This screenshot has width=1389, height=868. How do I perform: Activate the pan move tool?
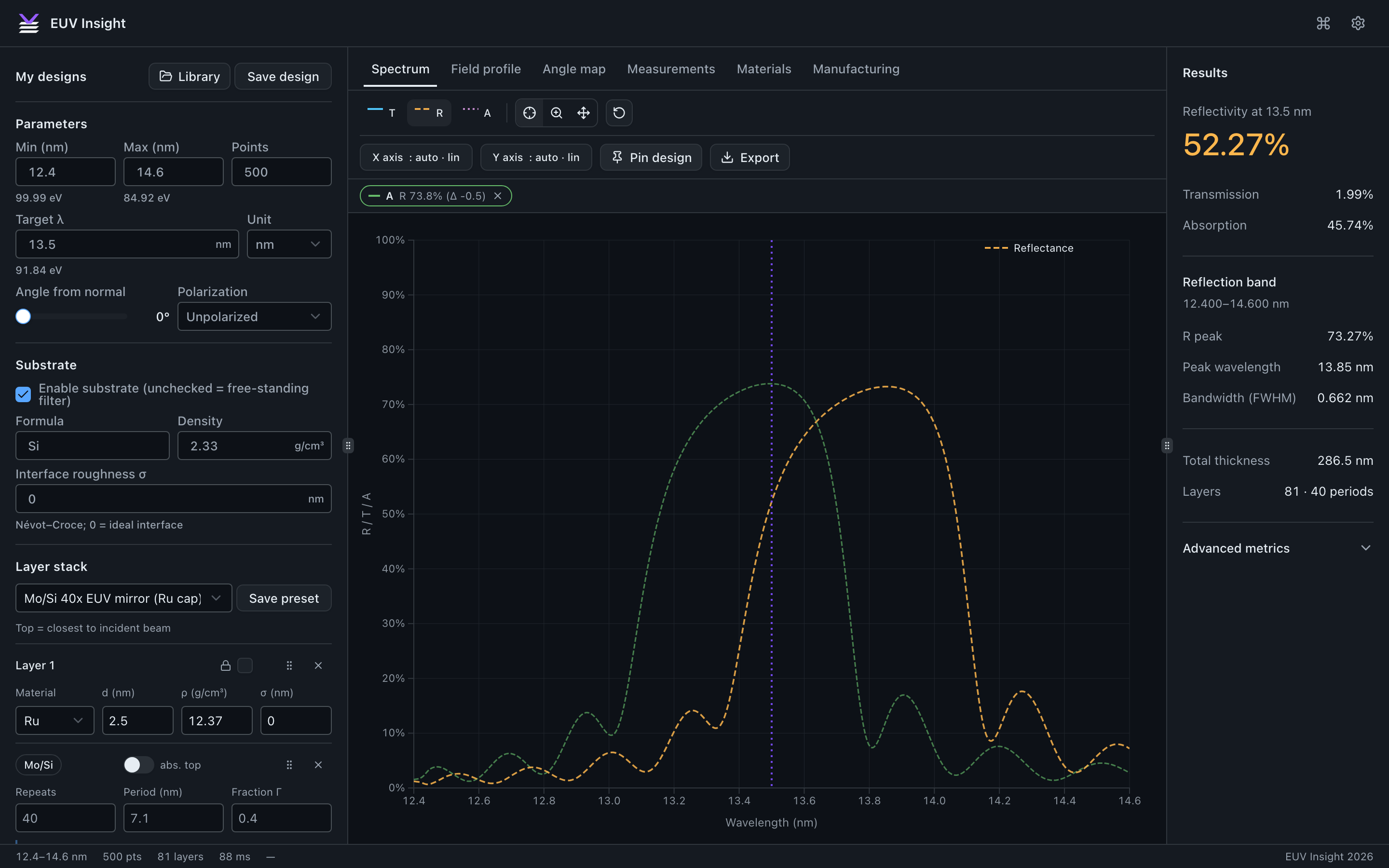coord(583,112)
